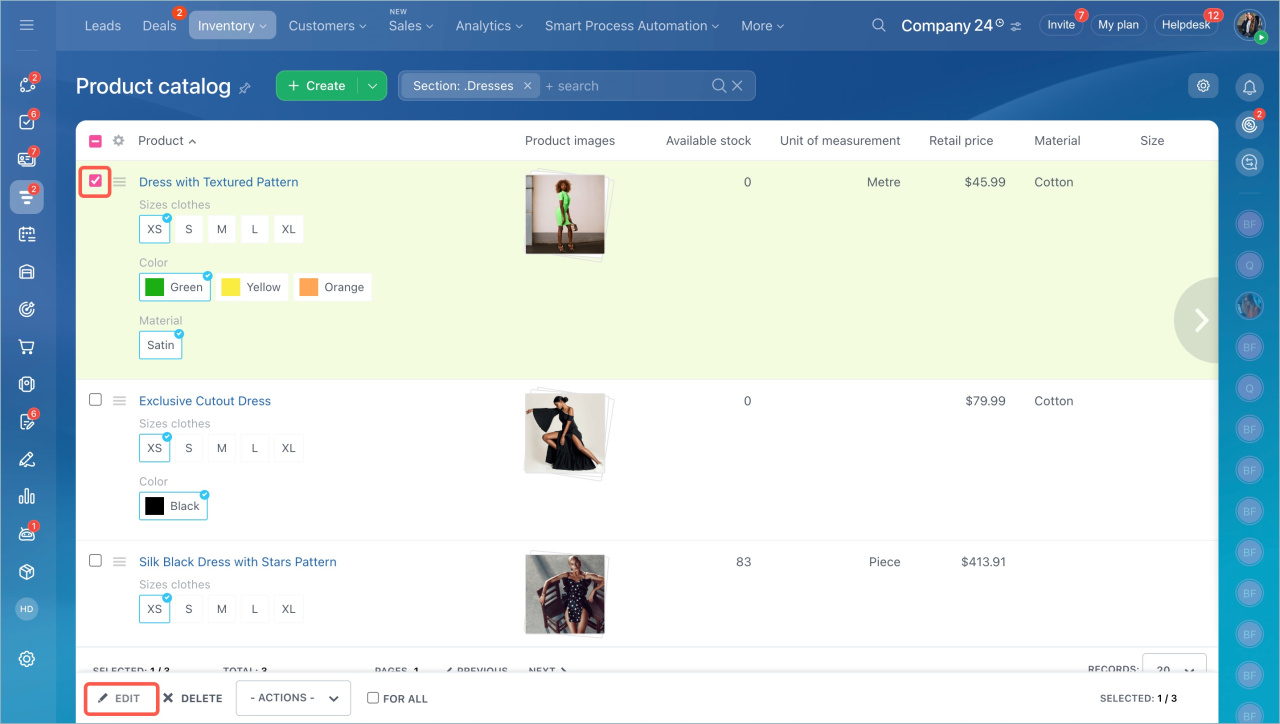The height and width of the screenshot is (724, 1280).
Task: Open the warehouse store sidebar icon
Action: click(27, 272)
